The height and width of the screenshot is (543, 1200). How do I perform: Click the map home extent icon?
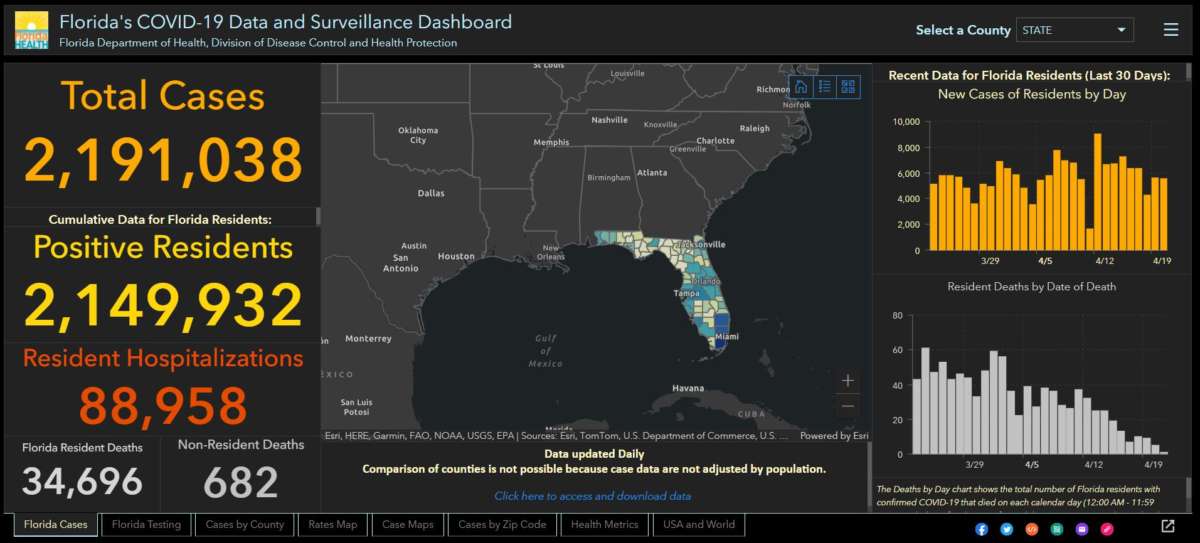pos(801,86)
